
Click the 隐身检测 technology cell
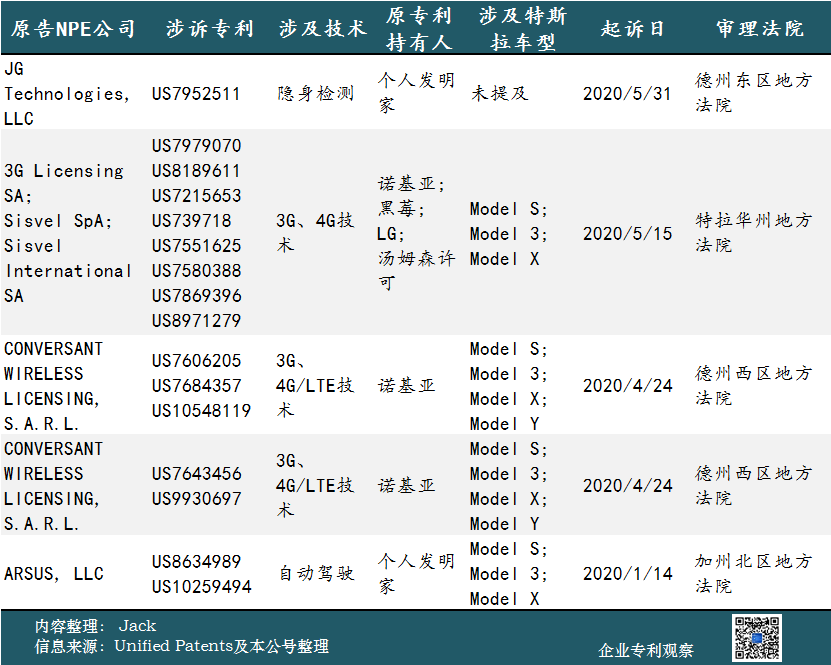coord(316,94)
